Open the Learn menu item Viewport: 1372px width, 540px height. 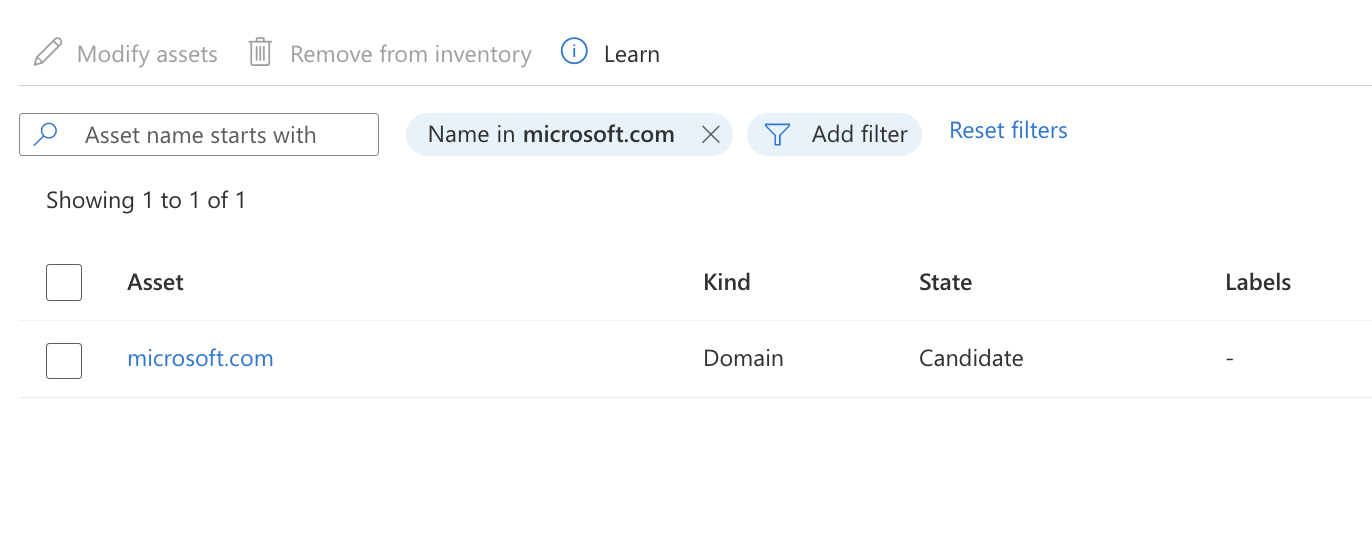pos(631,54)
